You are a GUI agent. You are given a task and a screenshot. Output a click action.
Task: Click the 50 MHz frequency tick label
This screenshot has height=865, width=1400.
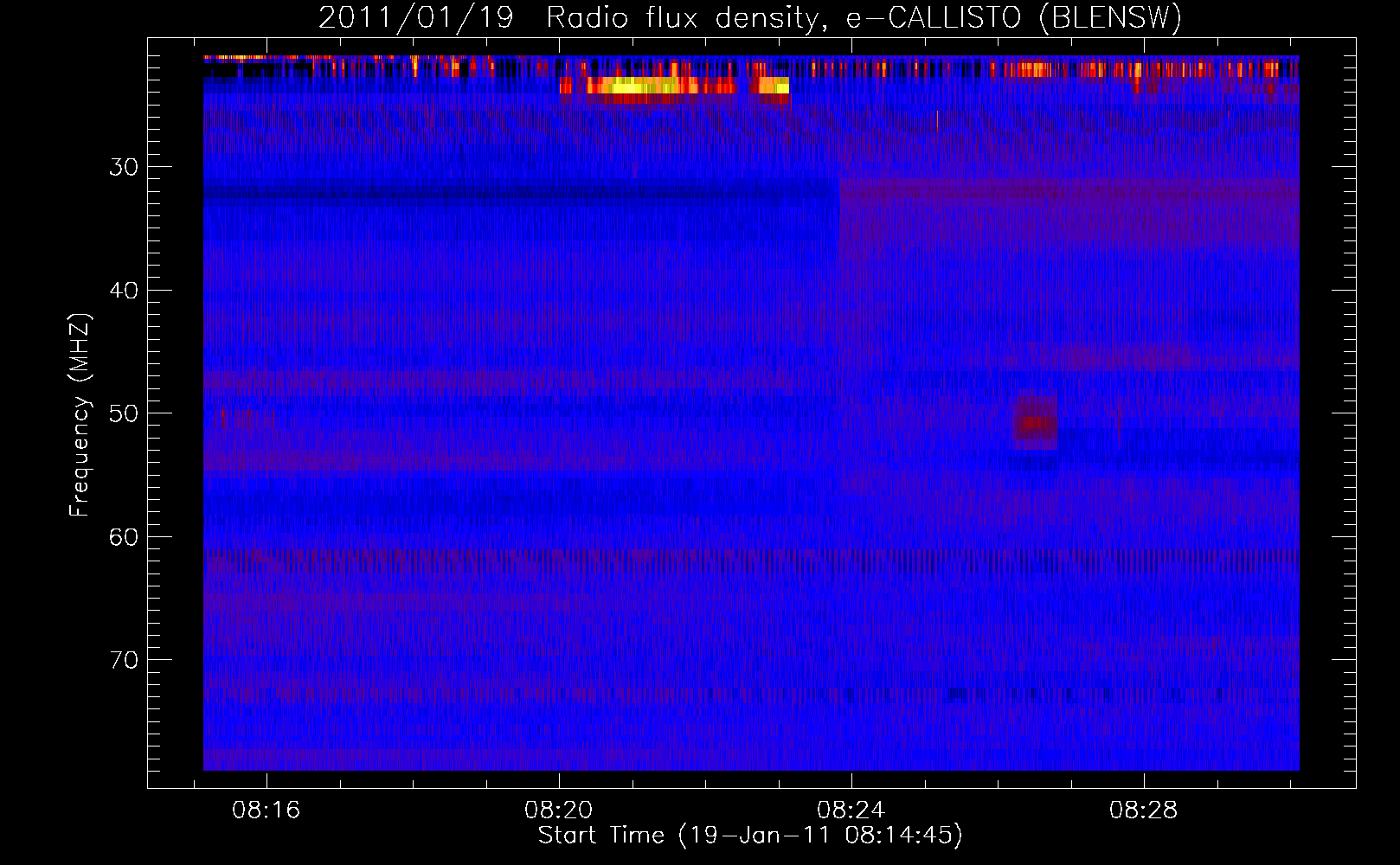coord(124,413)
